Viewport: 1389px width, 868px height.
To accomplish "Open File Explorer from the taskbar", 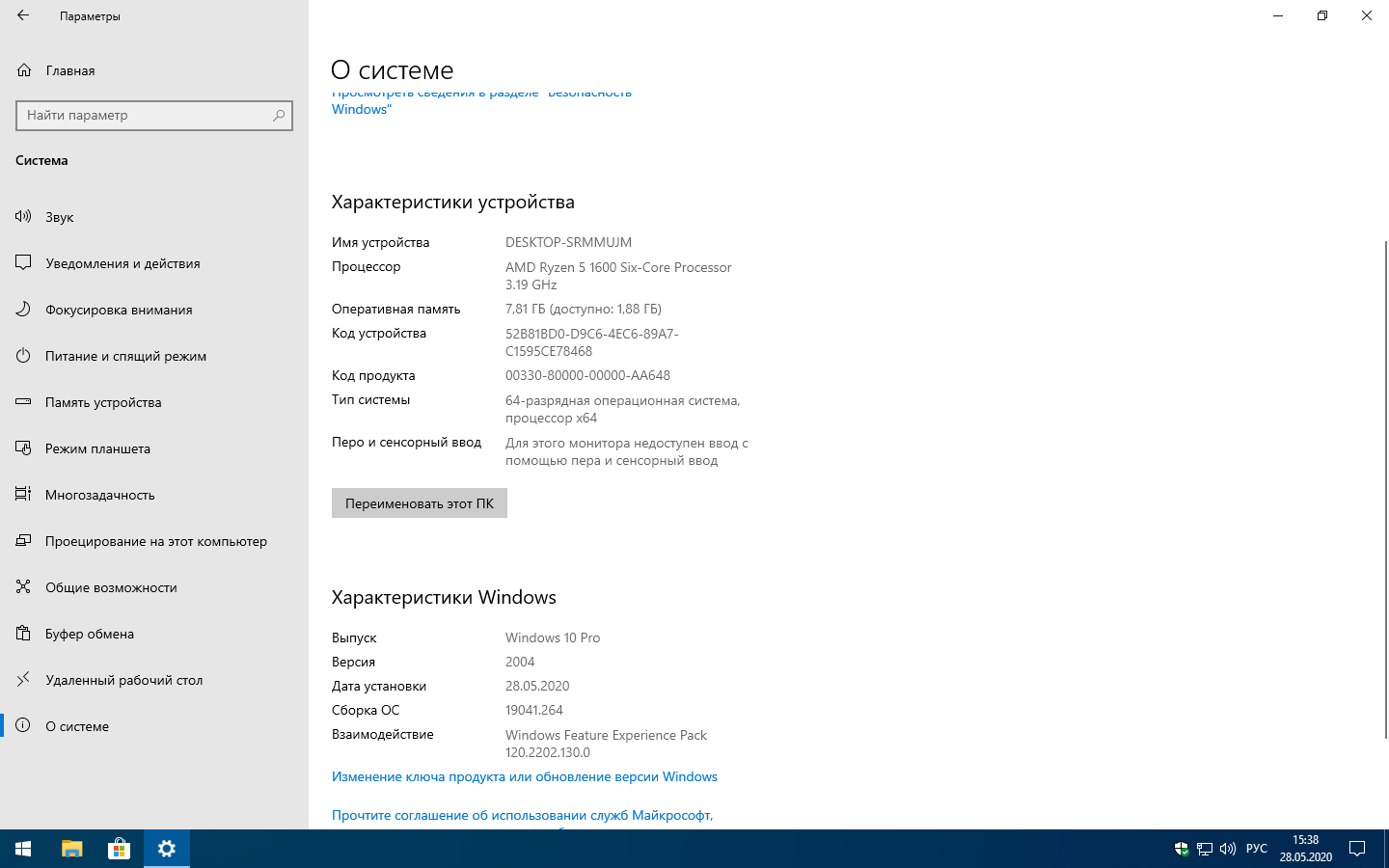I will pyautogui.click(x=72, y=849).
